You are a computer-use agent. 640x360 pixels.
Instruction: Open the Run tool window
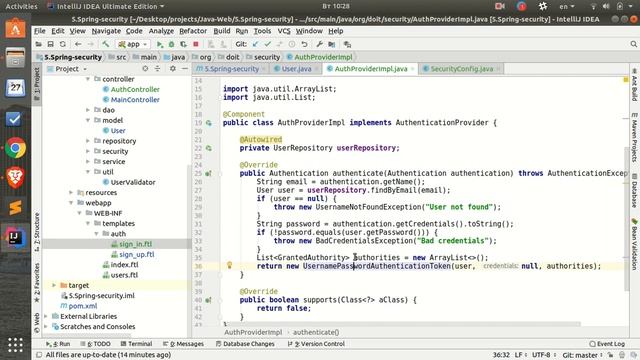coord(58,344)
